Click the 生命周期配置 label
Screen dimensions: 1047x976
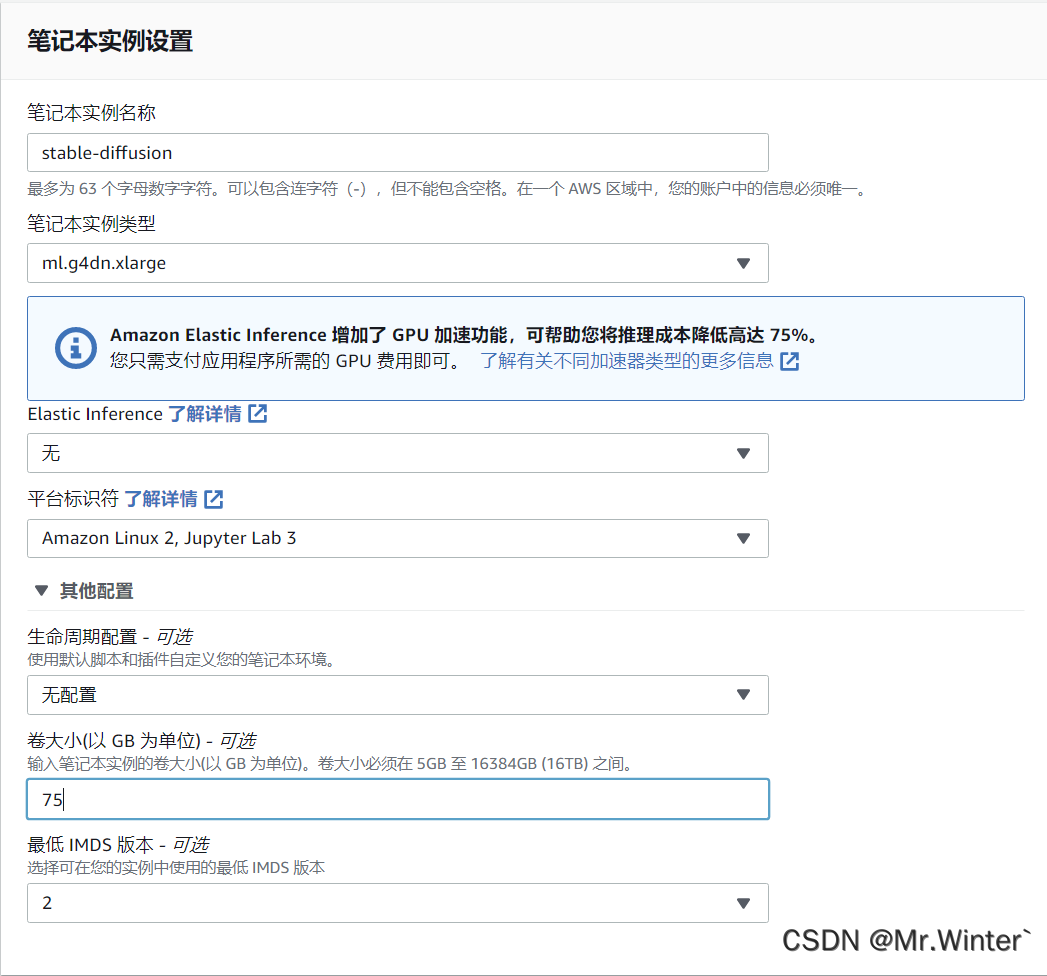pos(110,637)
